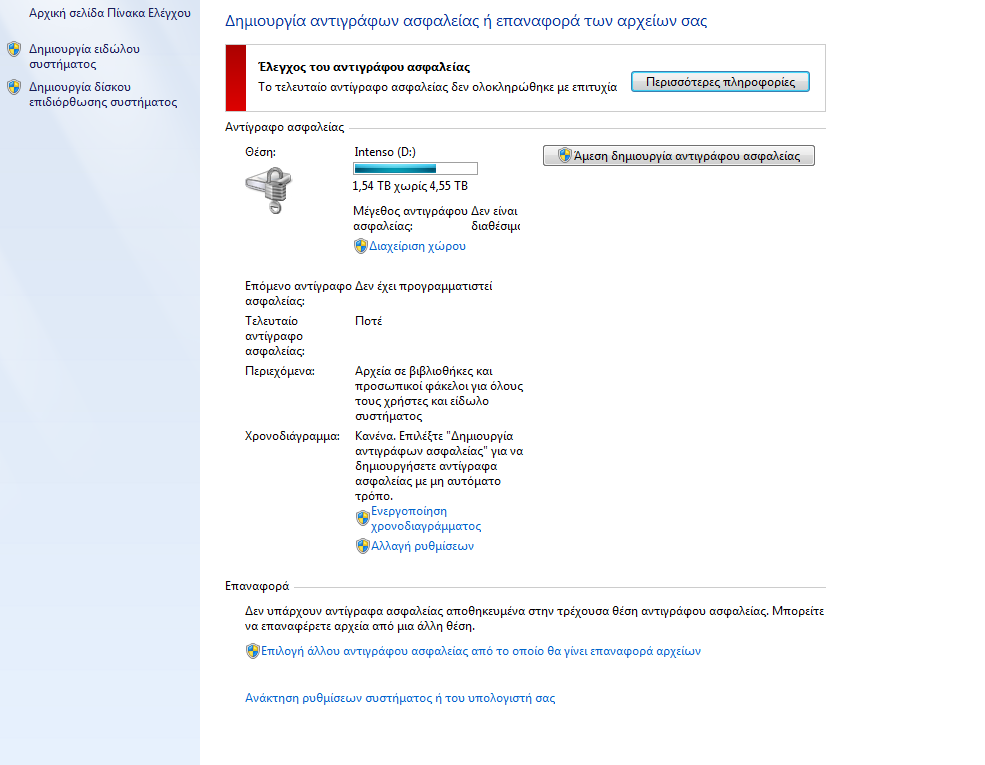
Task: Click the backup drive padlock icon
Action: [269, 190]
